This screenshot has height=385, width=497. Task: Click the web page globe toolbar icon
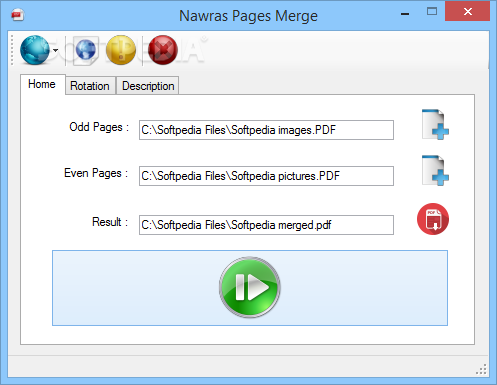point(86,50)
